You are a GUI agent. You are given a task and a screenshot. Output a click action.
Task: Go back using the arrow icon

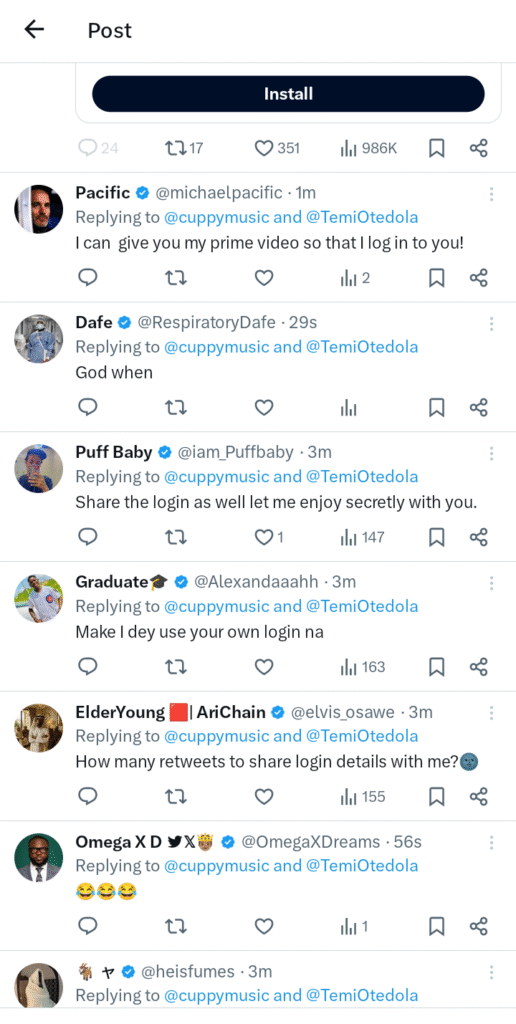tap(34, 29)
